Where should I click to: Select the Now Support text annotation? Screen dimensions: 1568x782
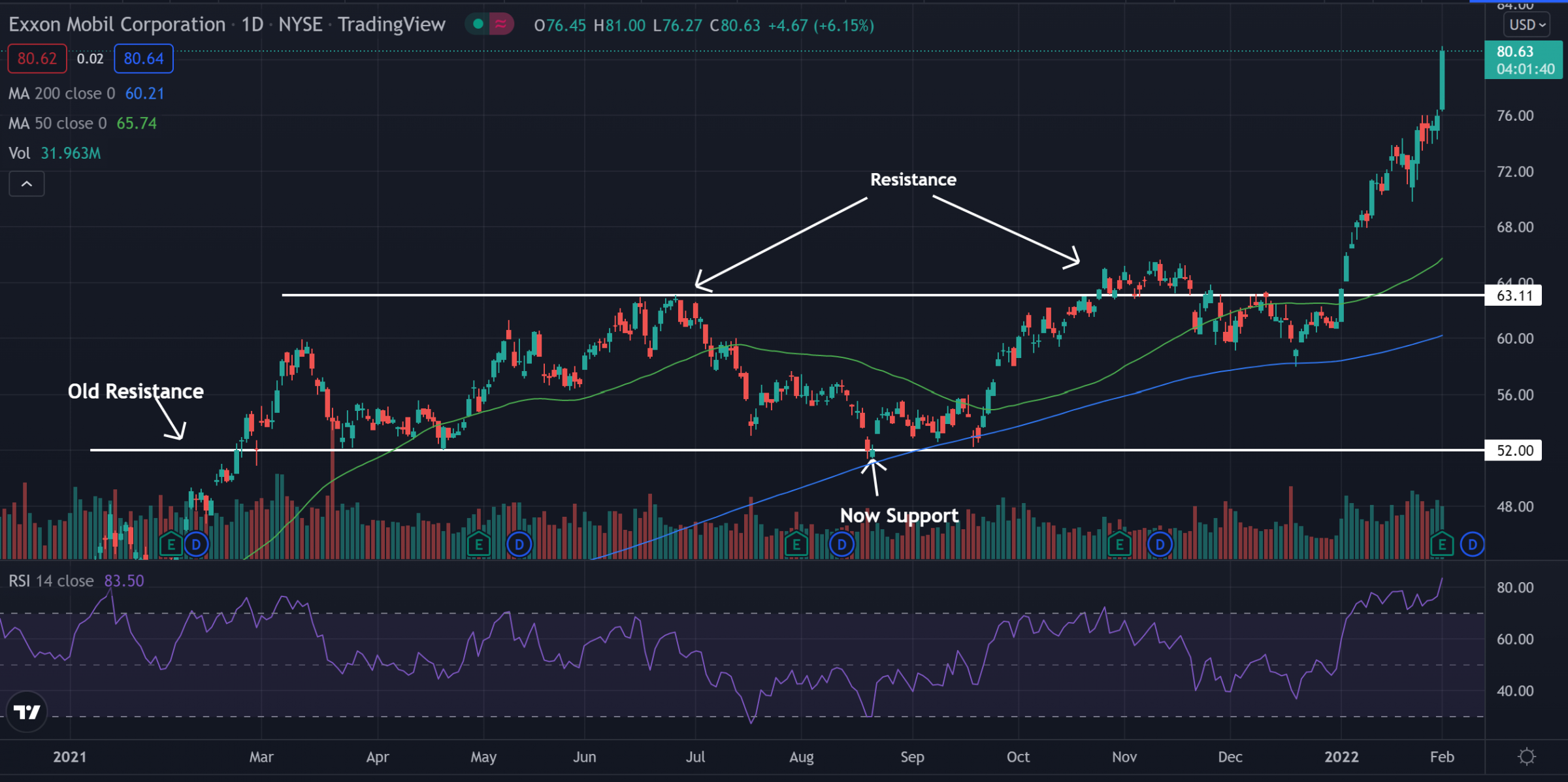click(900, 515)
